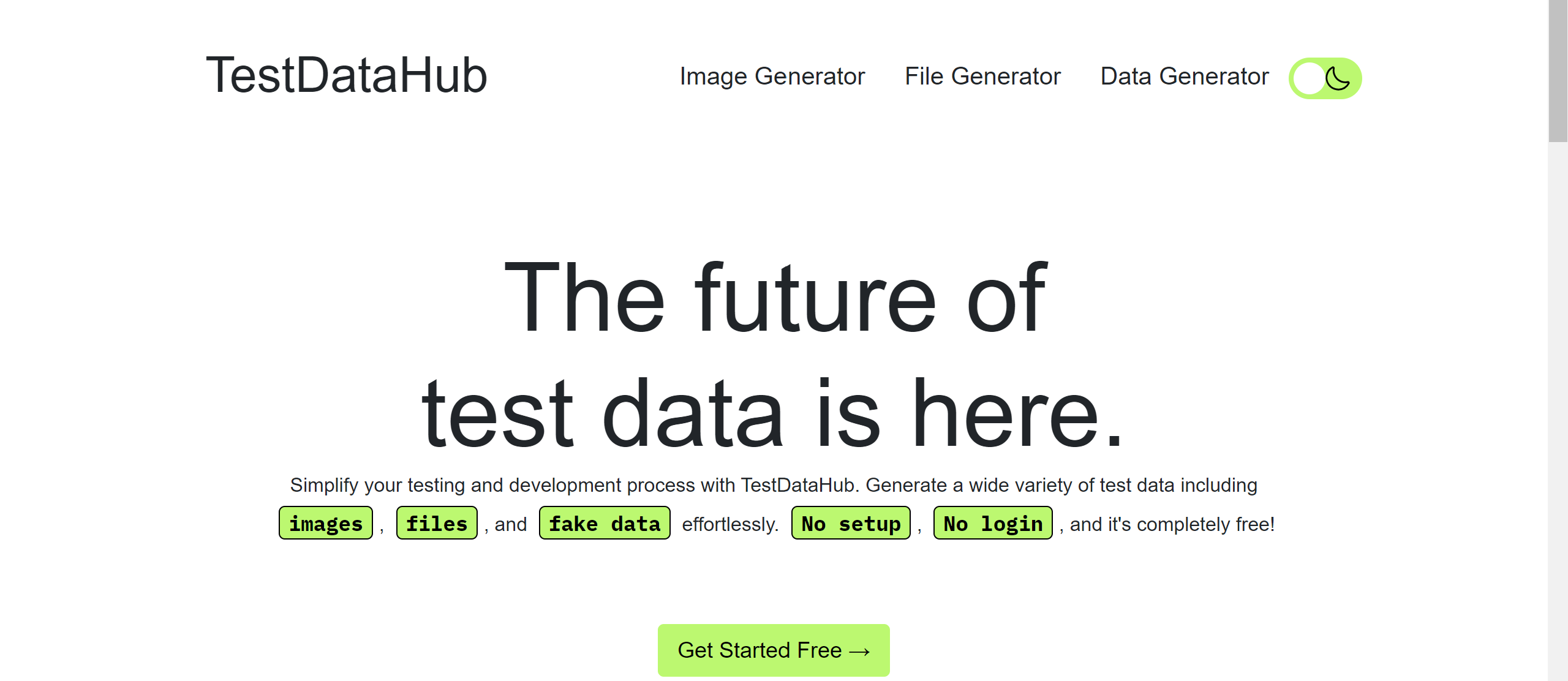1568x681 pixels.
Task: Click the files badge label
Action: [436, 524]
